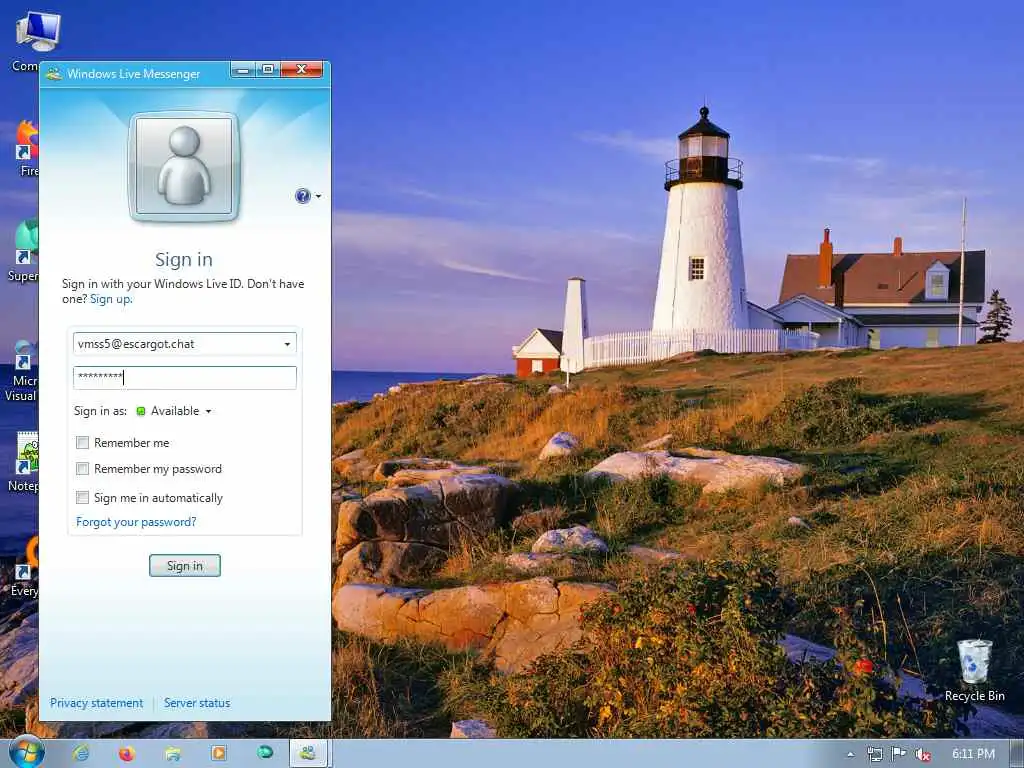Enable Remember my password checkbox

(x=82, y=469)
